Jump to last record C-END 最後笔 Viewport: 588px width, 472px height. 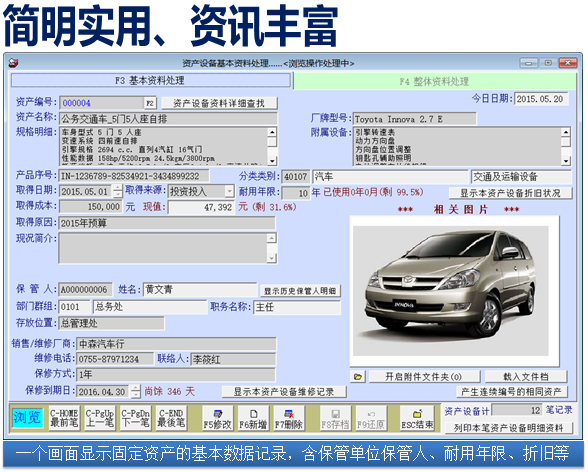pyautogui.click(x=171, y=418)
